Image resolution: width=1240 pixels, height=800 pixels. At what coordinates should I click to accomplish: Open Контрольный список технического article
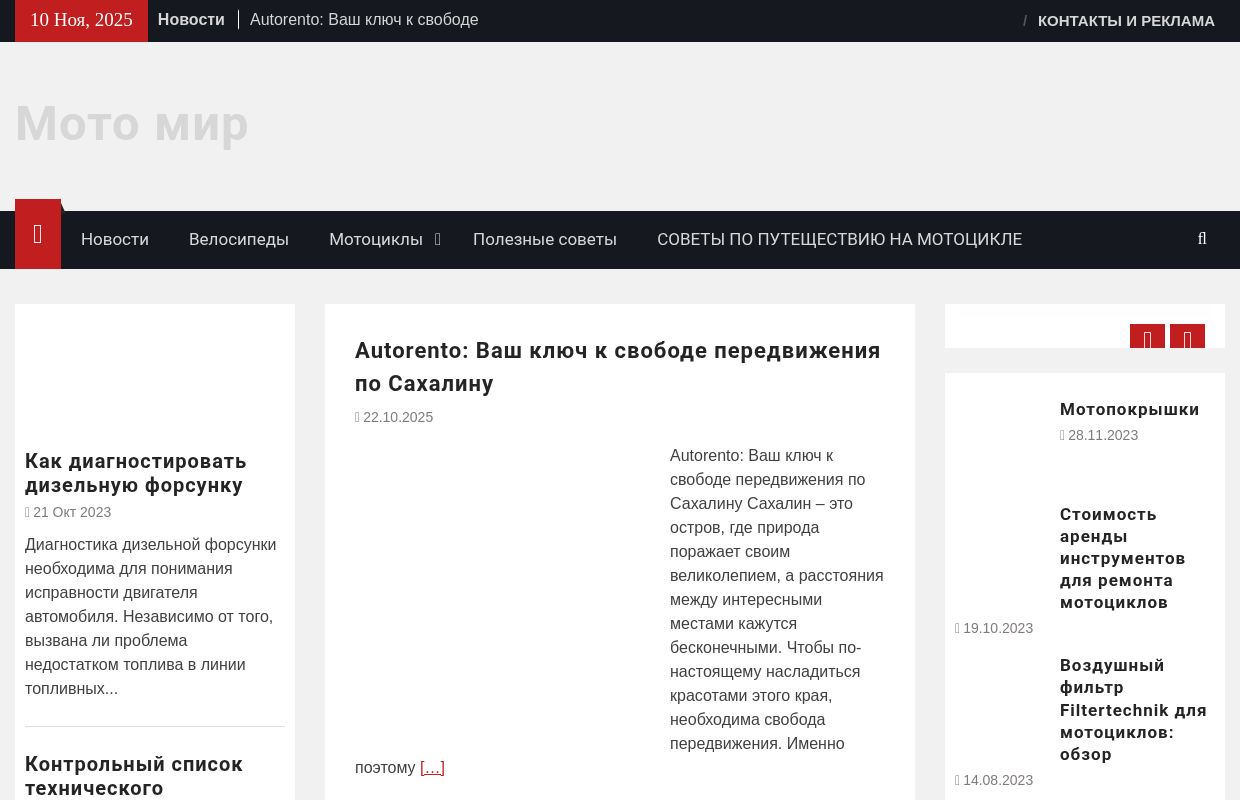click(134, 776)
